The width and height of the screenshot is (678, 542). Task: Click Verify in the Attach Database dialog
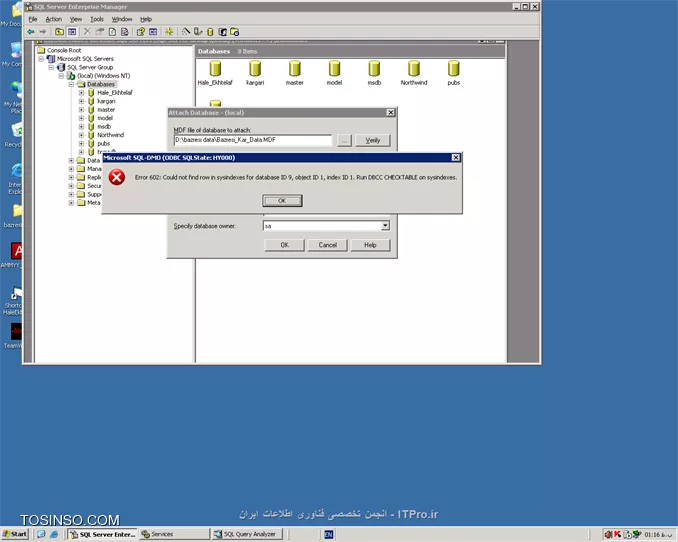373,140
